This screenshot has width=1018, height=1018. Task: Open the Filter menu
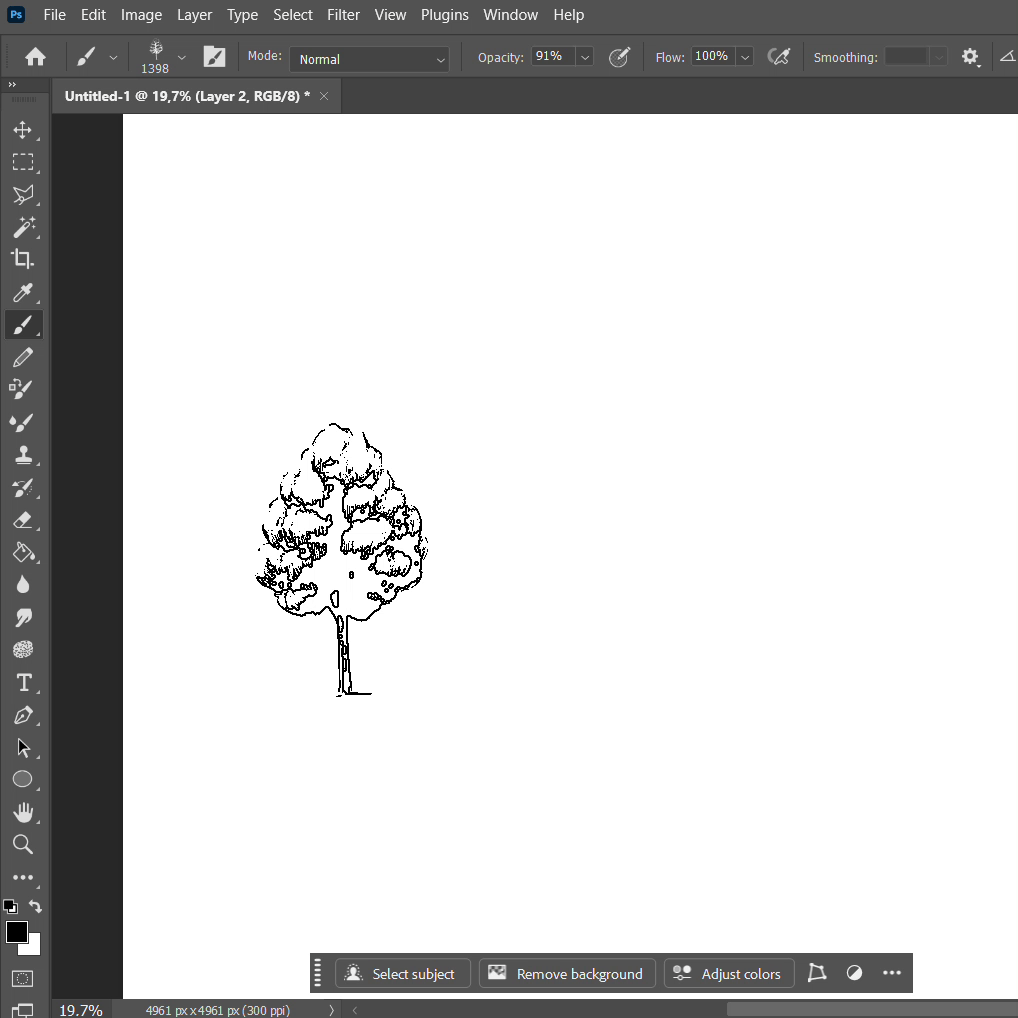(343, 15)
